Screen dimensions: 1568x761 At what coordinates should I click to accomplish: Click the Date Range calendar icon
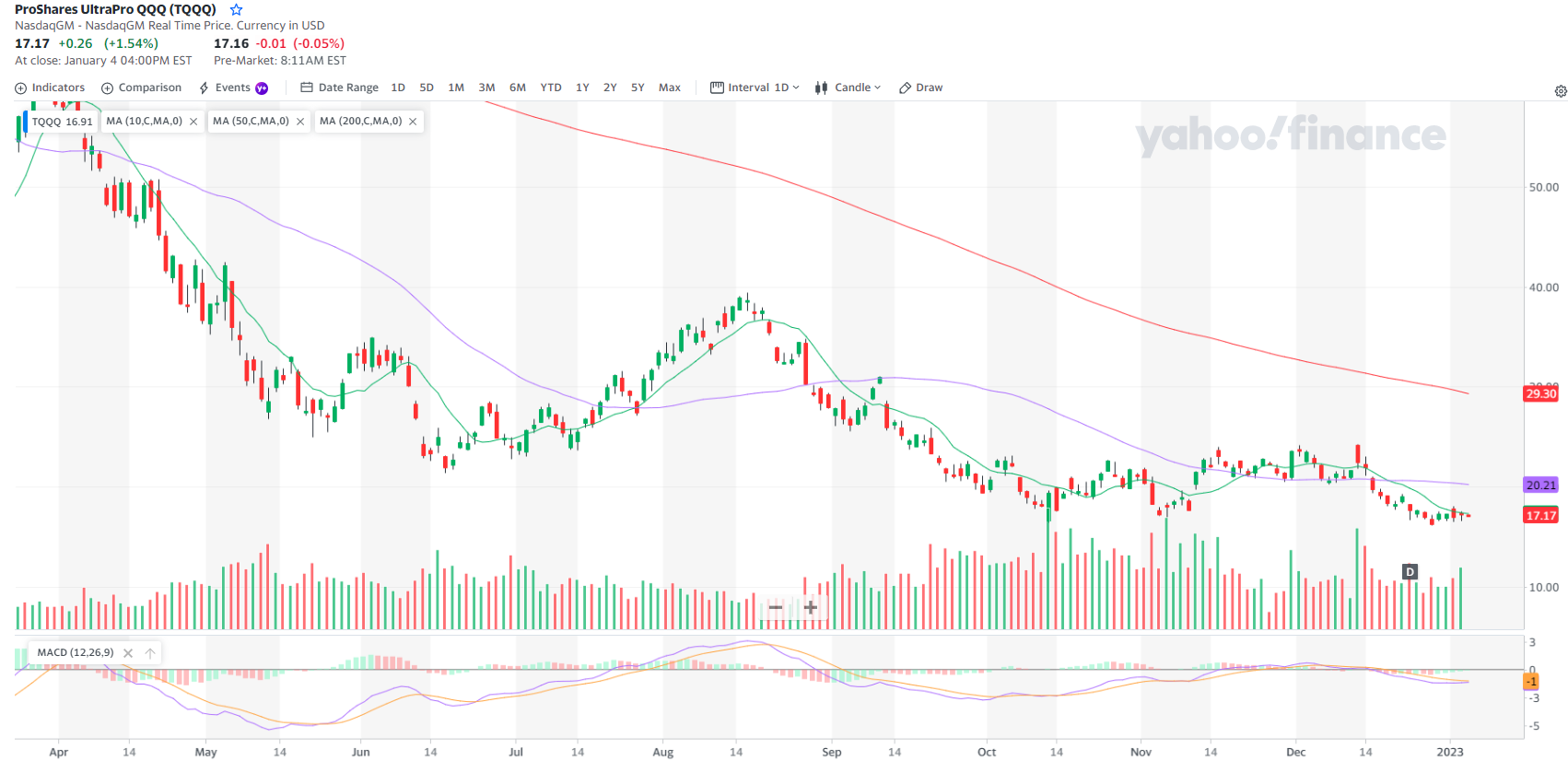coord(307,88)
